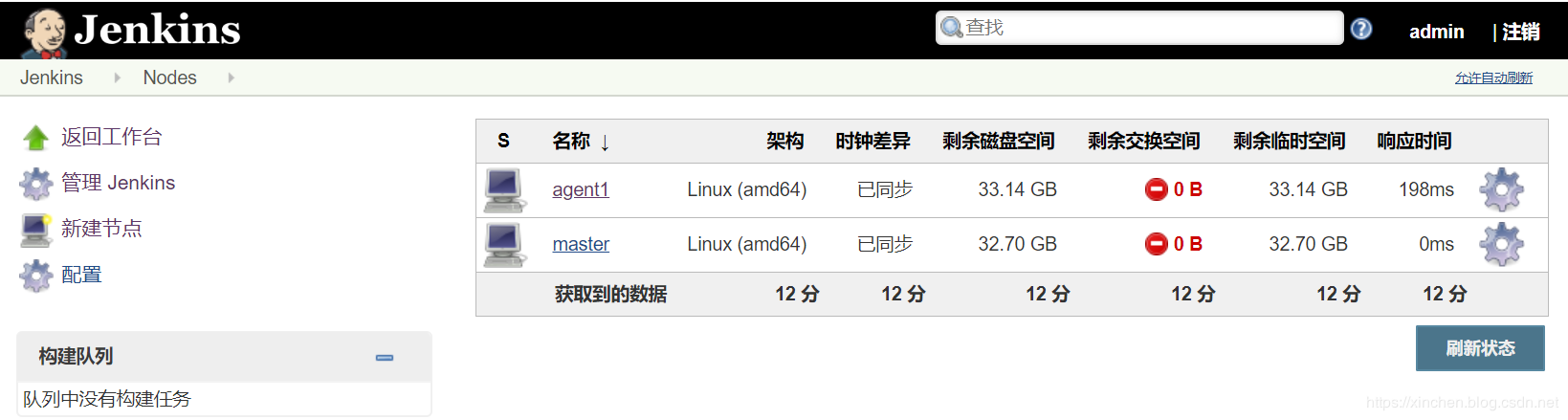Open the master node link
The width and height of the screenshot is (1568, 420).
581,244
